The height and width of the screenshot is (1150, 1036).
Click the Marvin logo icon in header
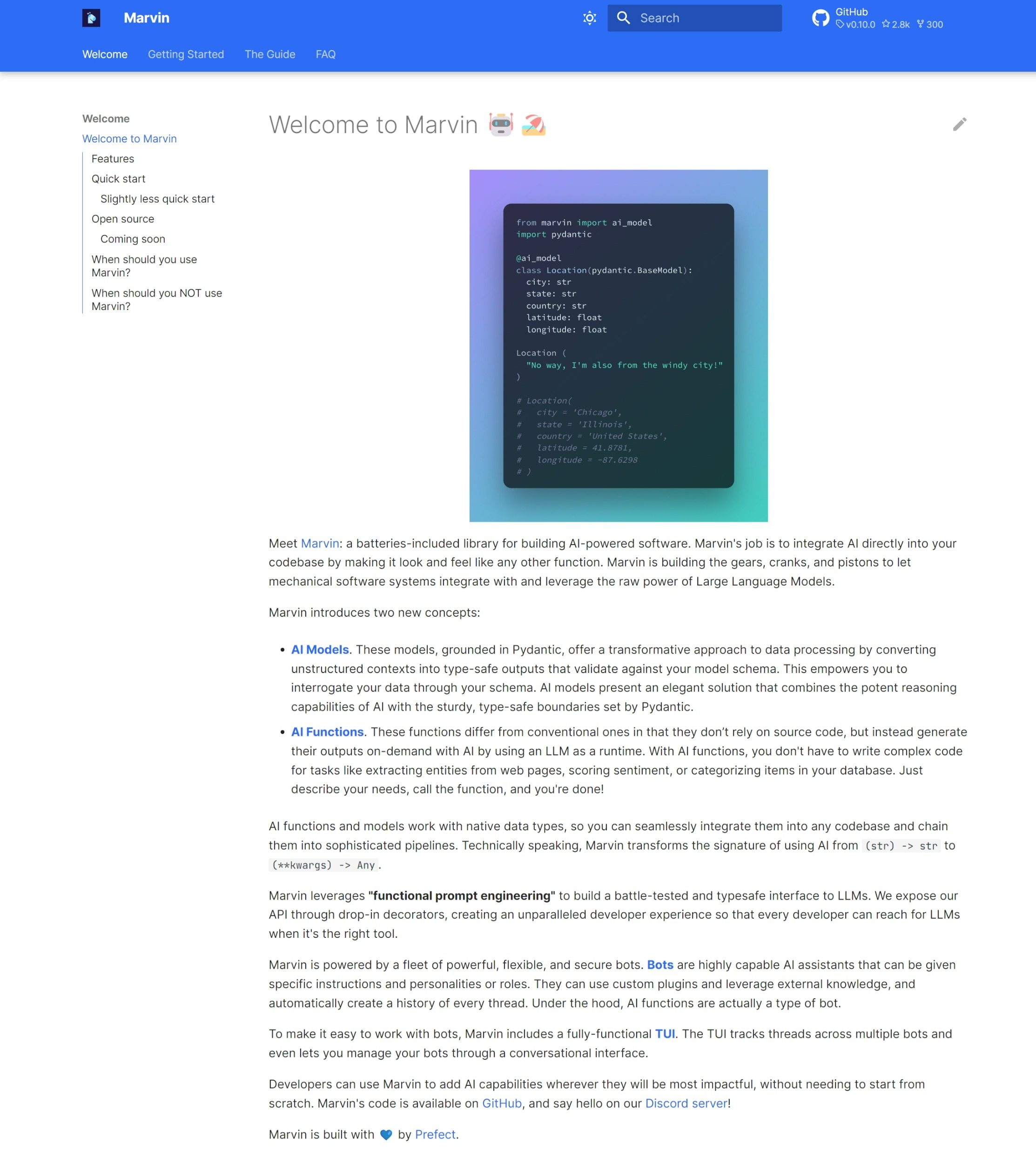[91, 18]
